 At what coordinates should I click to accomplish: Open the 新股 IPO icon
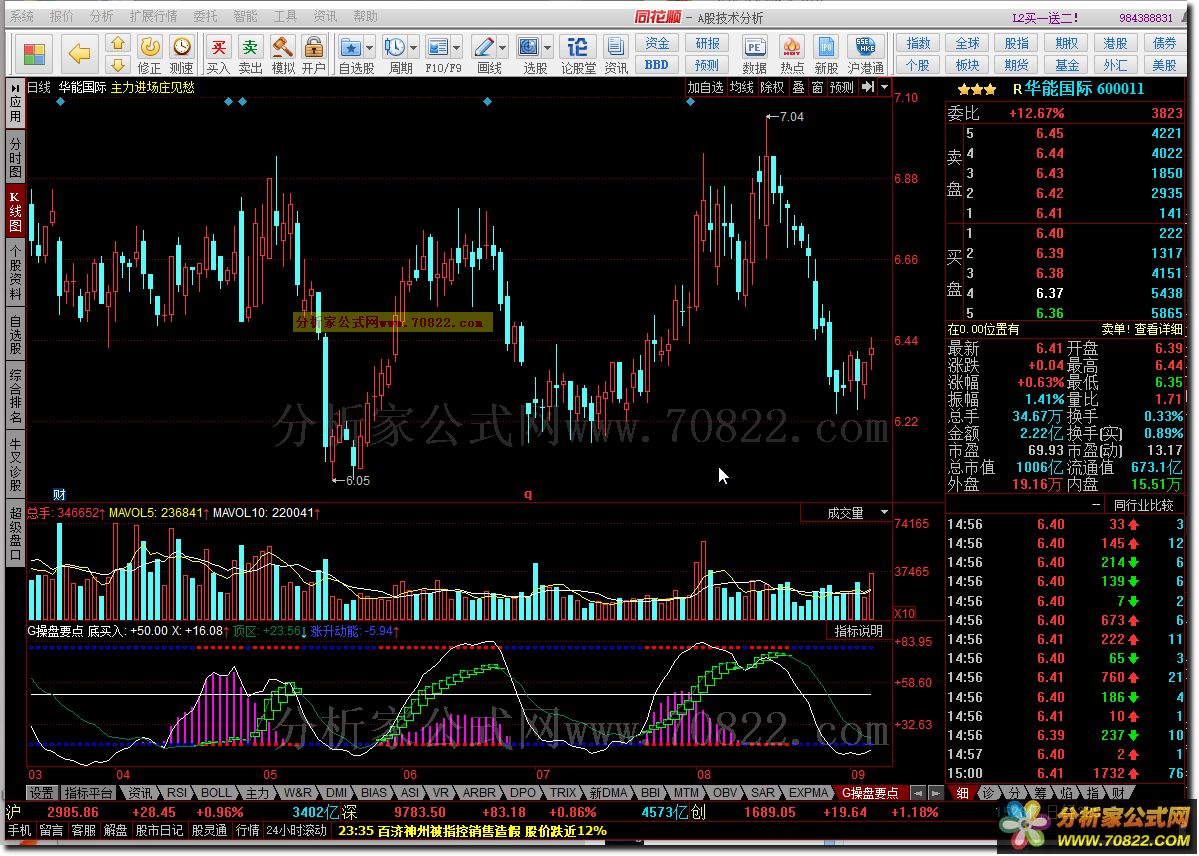pyautogui.click(x=826, y=55)
